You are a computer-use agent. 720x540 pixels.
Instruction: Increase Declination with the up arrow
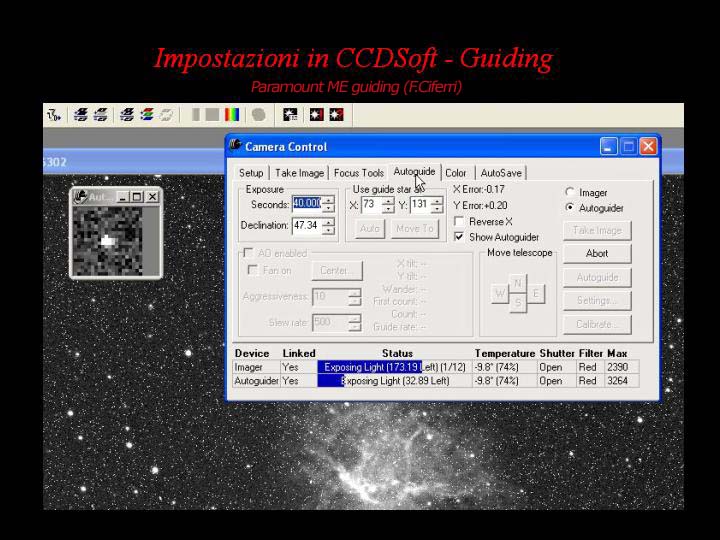point(328,222)
